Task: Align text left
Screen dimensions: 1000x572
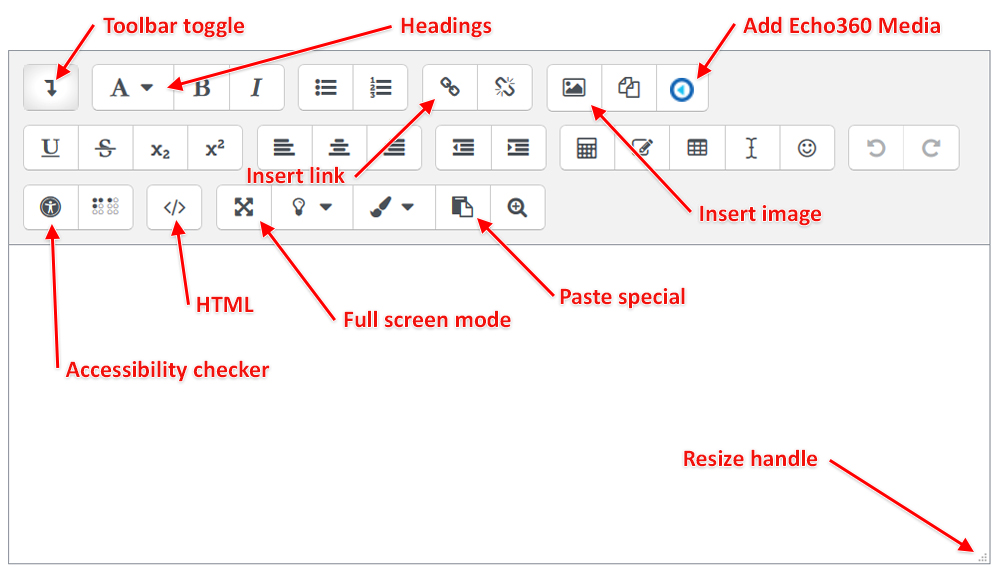Action: click(x=284, y=148)
